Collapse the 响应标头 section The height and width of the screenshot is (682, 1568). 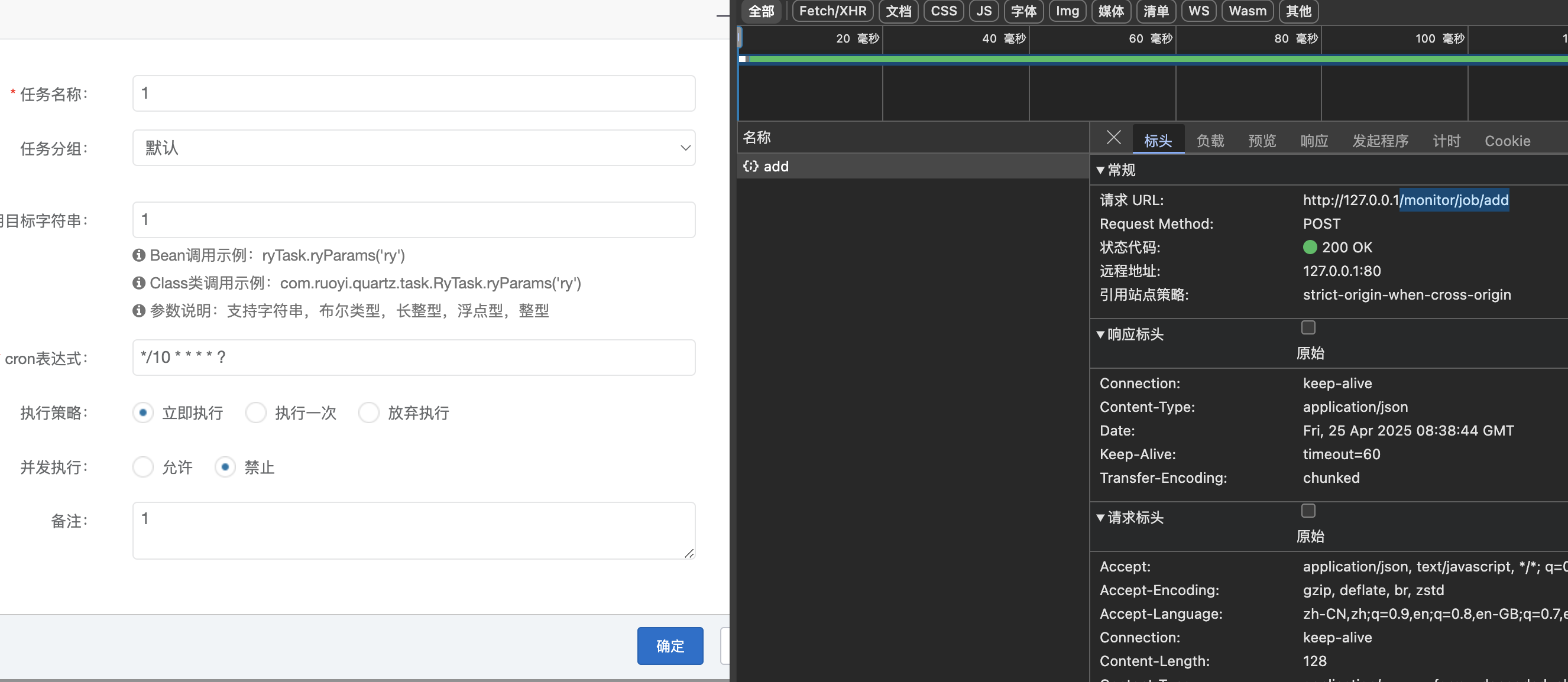(x=1100, y=334)
